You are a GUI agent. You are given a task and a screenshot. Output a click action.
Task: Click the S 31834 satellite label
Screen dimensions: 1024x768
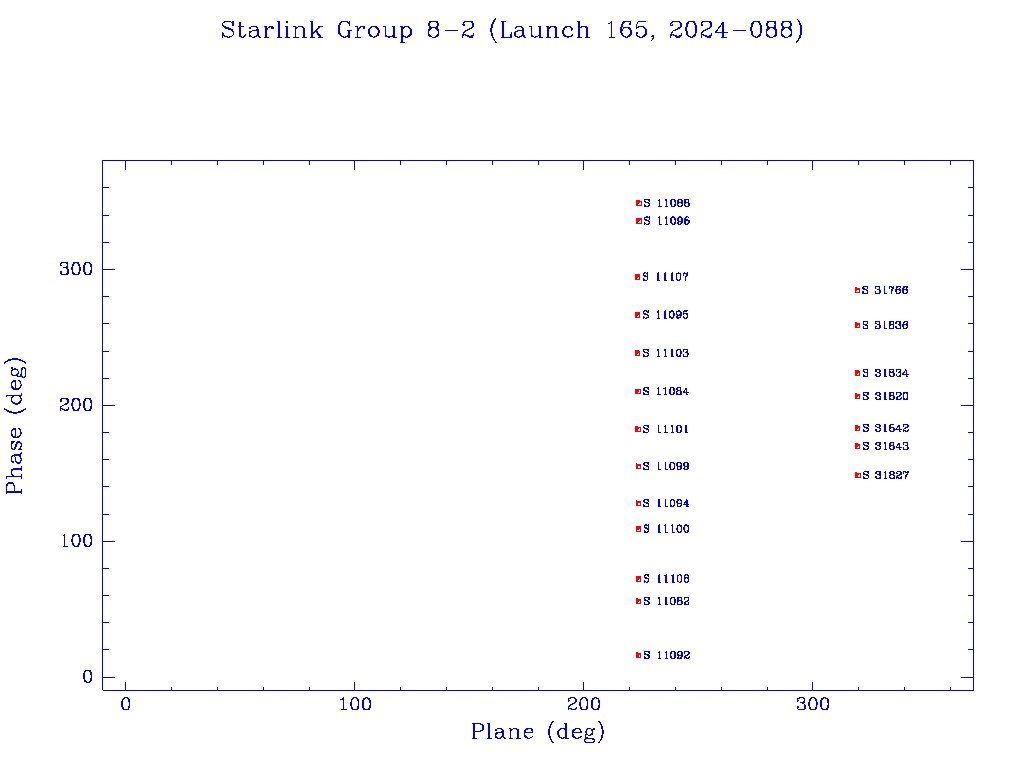[x=886, y=374]
